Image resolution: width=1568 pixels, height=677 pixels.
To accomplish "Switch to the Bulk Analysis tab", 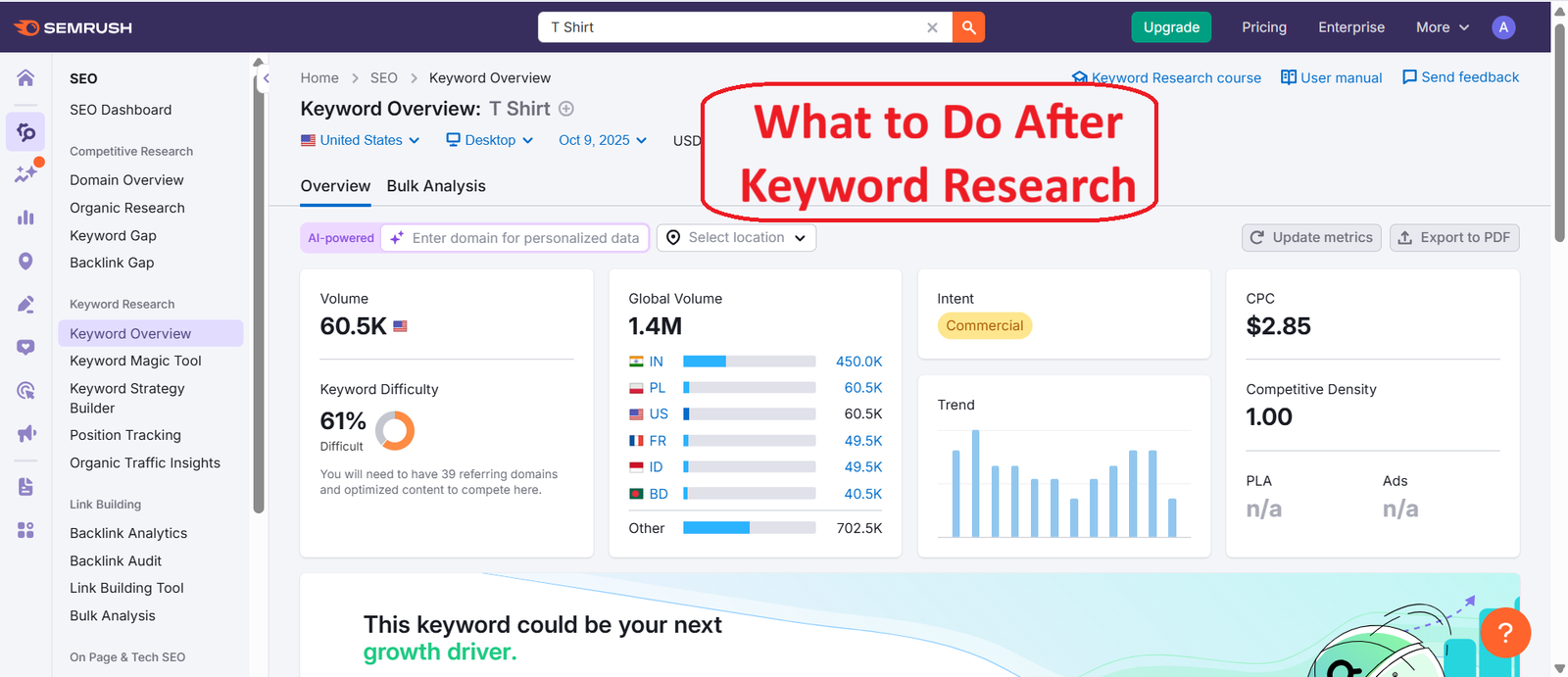I will pyautogui.click(x=436, y=186).
